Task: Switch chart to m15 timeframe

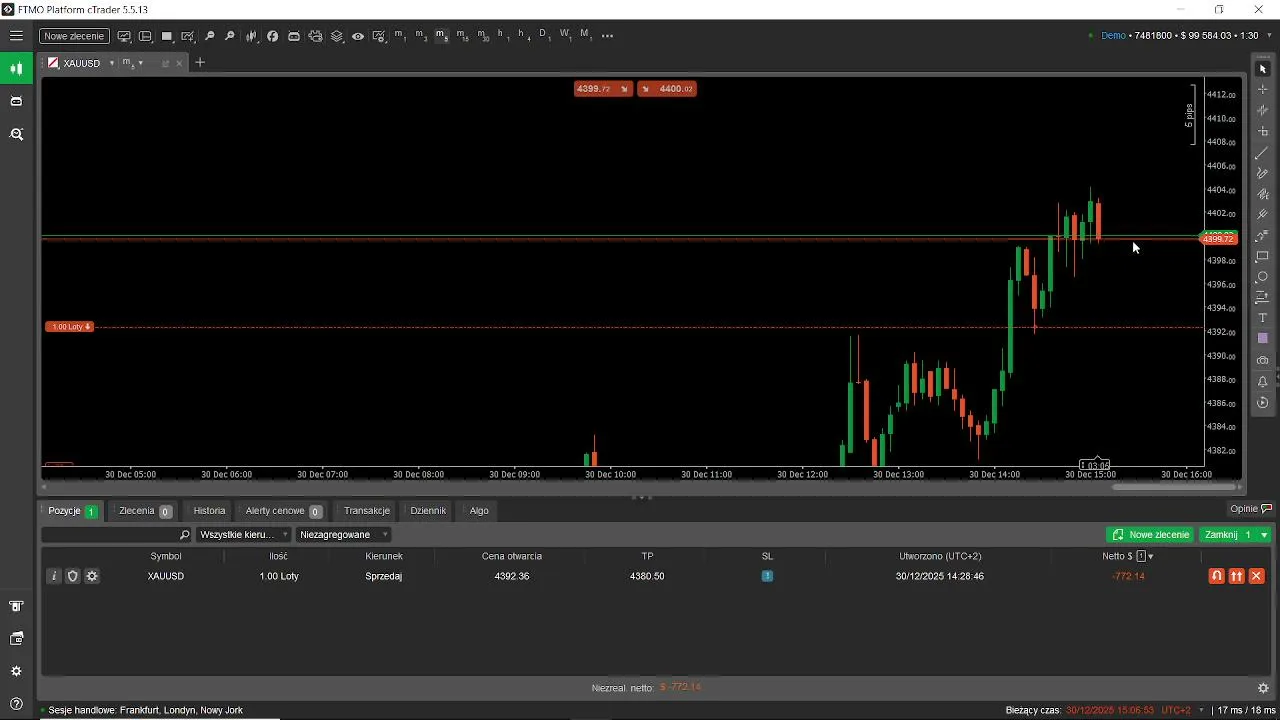Action: pos(462,36)
